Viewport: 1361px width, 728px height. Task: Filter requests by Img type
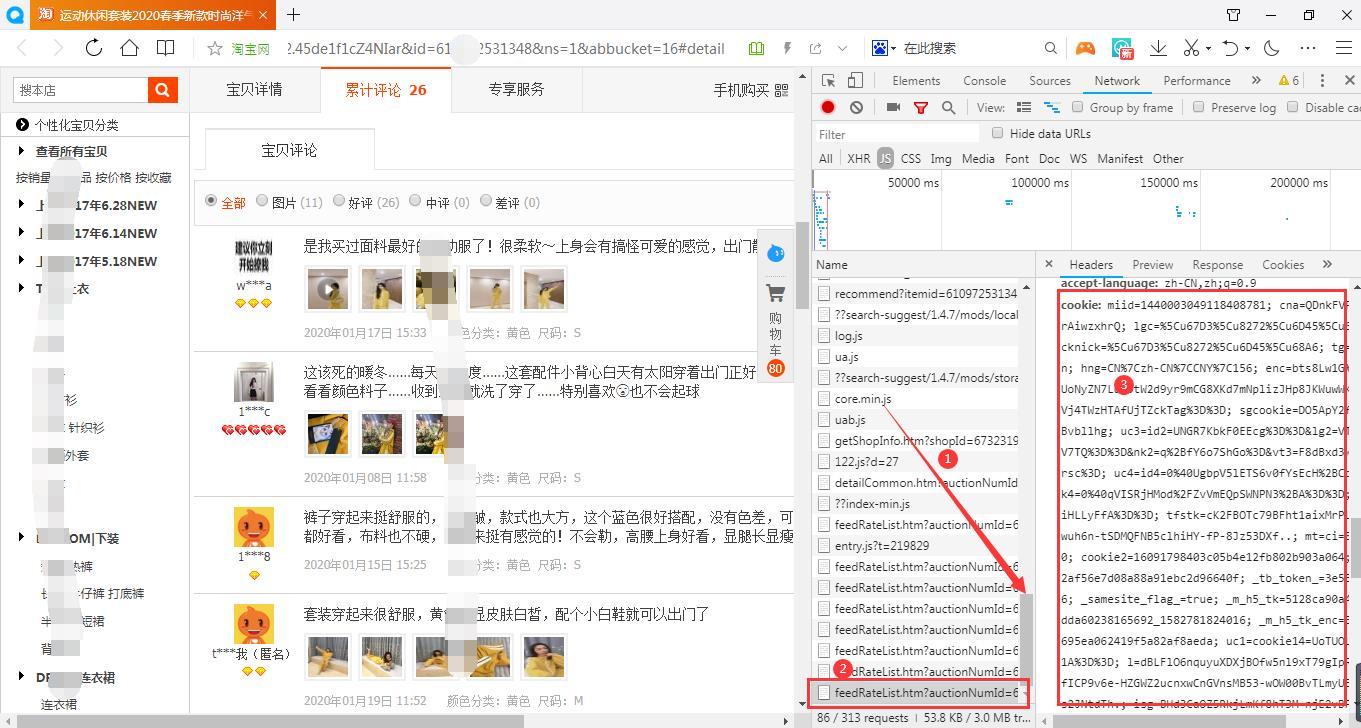[941, 158]
